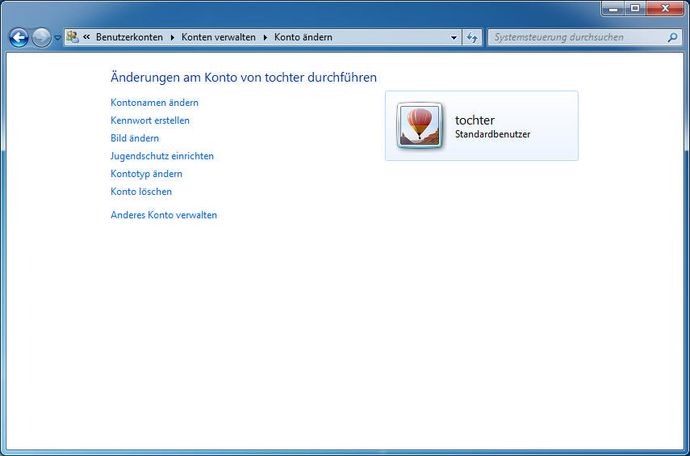This screenshot has height=456, width=690.
Task: Open Kennwort erstellen link
Action: [150, 120]
